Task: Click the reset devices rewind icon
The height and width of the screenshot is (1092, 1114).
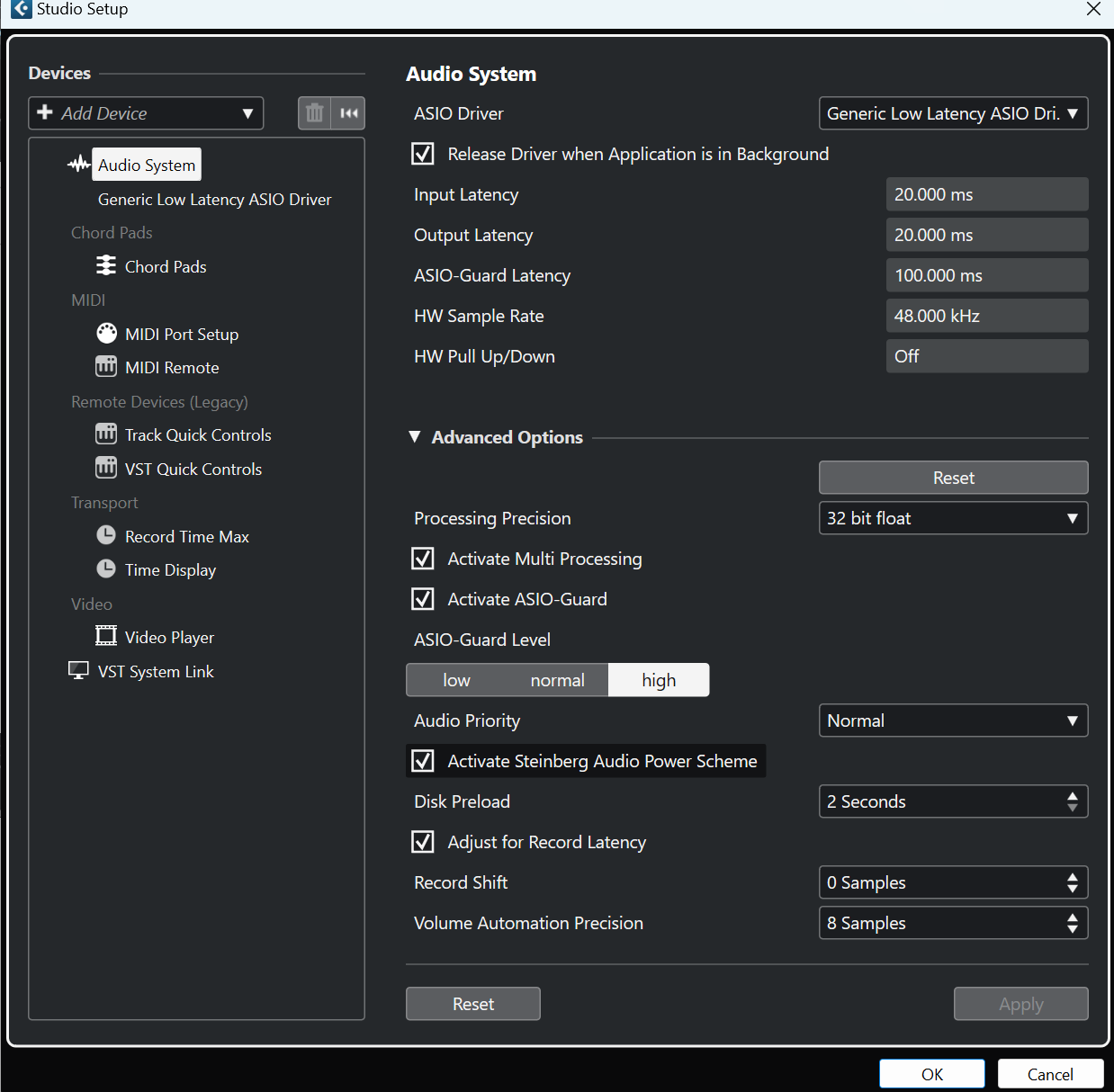Action: [349, 113]
